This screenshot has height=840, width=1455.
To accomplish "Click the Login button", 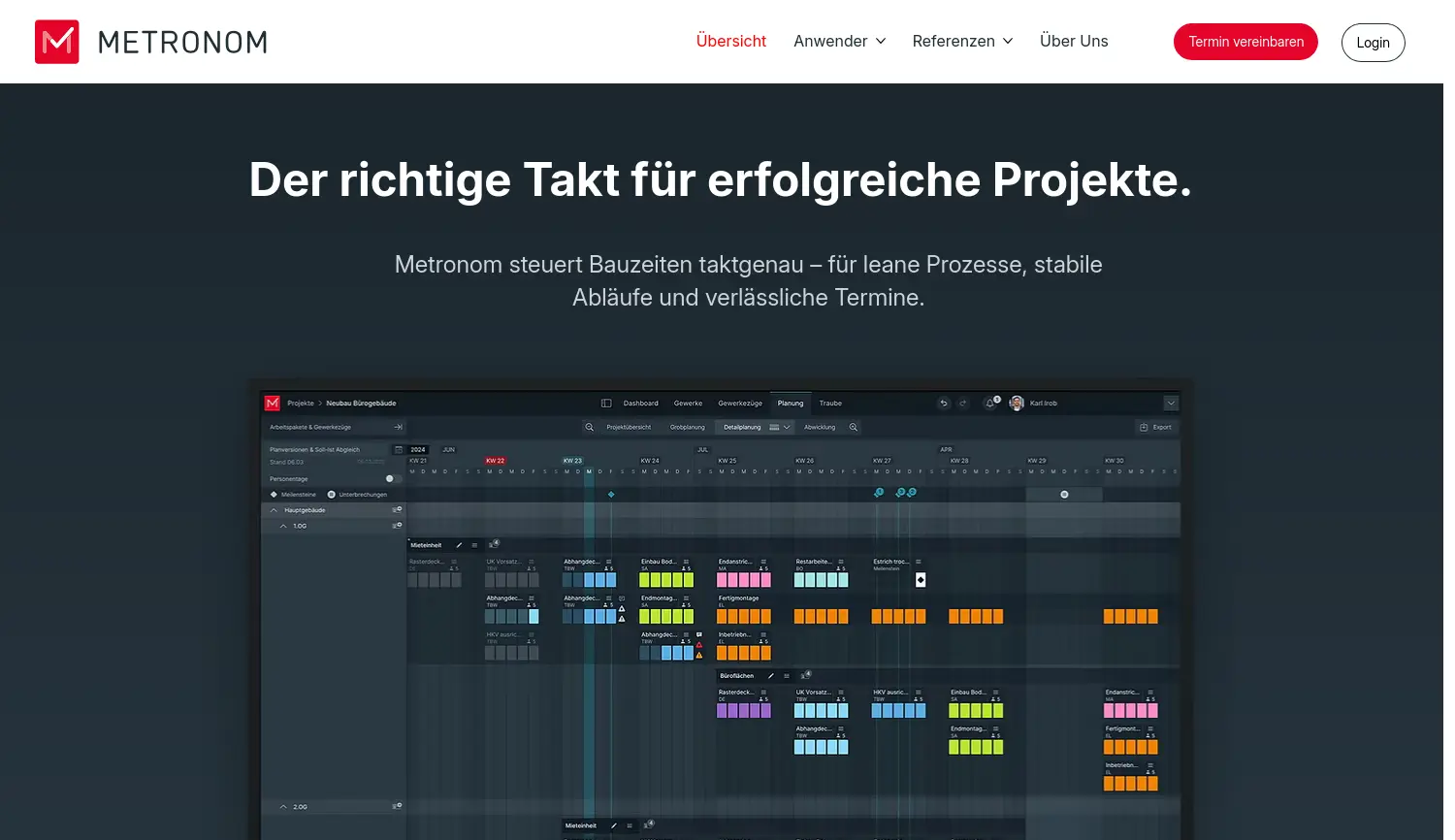I will click(x=1373, y=43).
